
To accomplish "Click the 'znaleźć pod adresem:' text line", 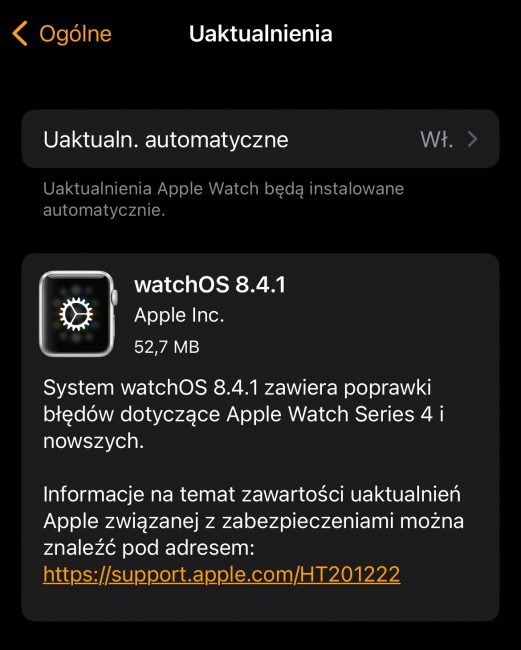I will [149, 548].
